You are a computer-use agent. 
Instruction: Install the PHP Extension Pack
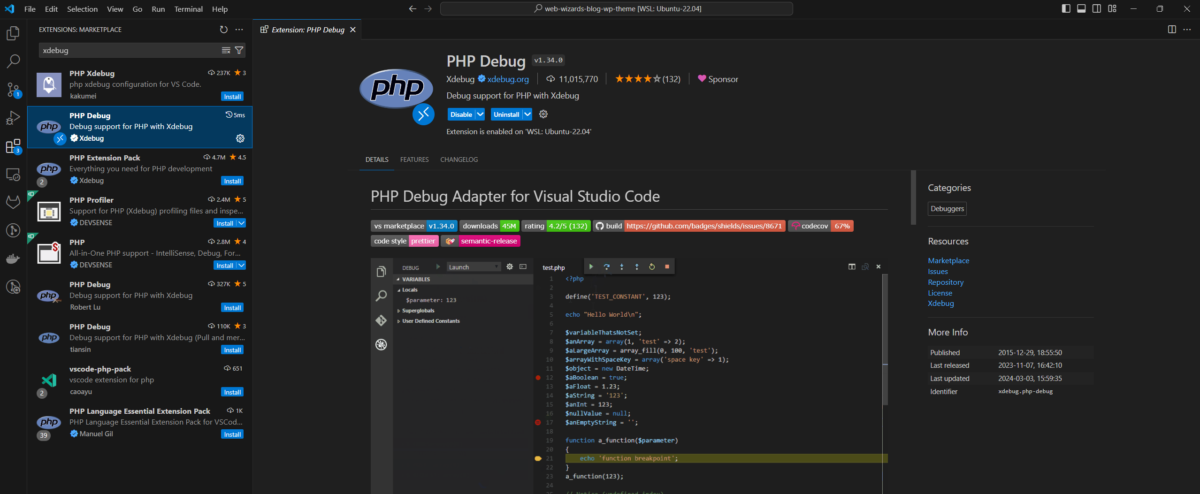[232, 181]
